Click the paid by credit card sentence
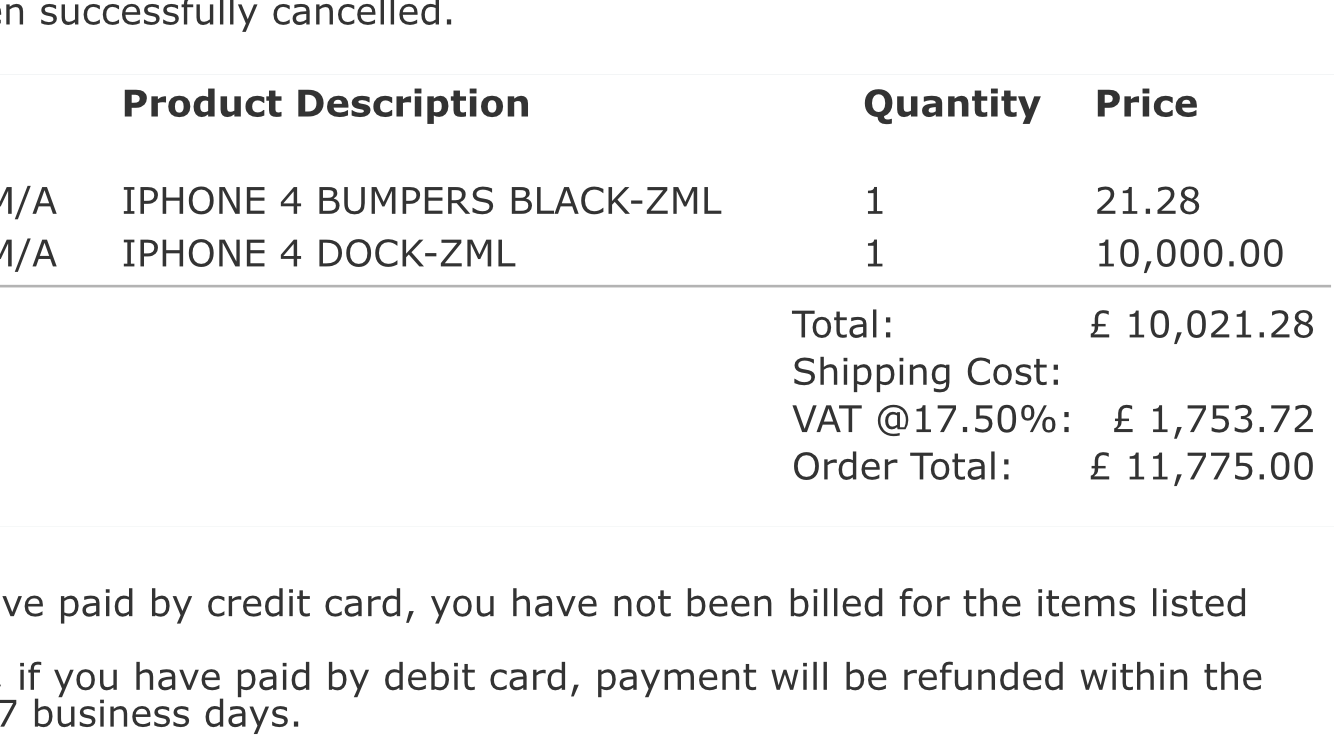The width and height of the screenshot is (1334, 750). [623, 603]
